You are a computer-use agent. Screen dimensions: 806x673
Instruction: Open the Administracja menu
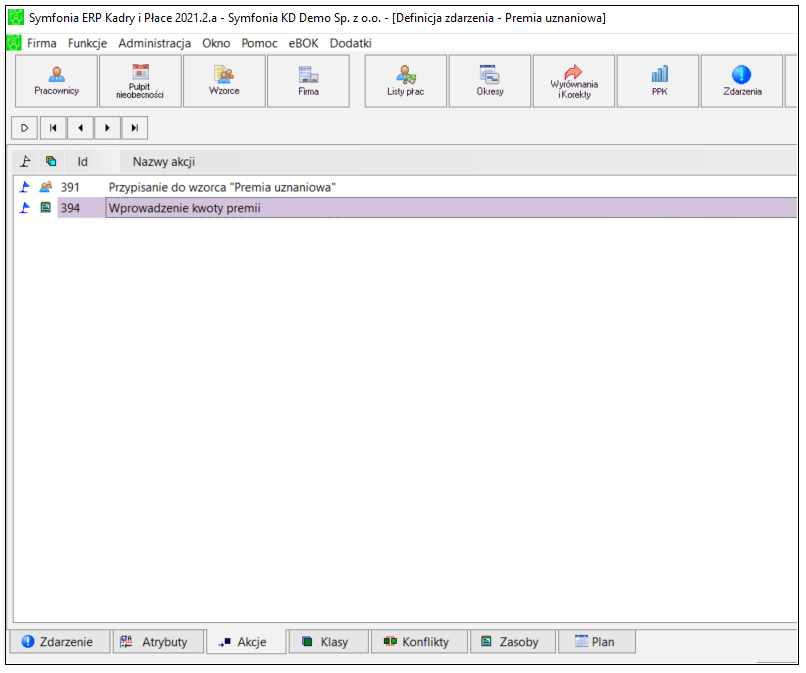click(155, 43)
